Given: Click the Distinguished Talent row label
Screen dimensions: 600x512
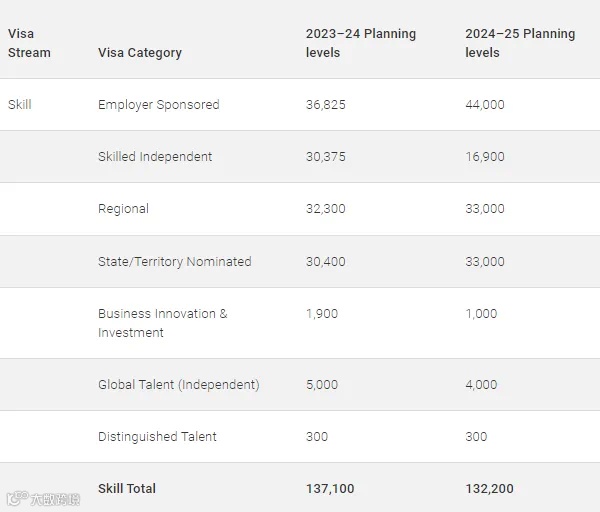Looking at the screenshot, I should 157,437.
